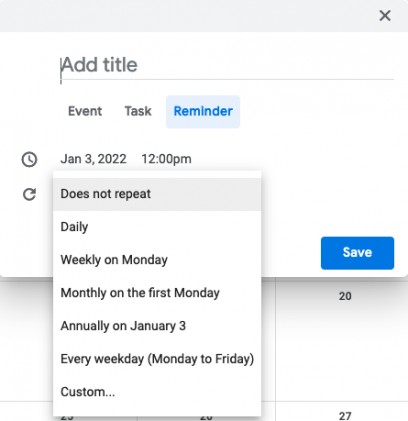Screen dimensions: 408x421
Task: Choose Does not repeat option
Action: (157, 194)
